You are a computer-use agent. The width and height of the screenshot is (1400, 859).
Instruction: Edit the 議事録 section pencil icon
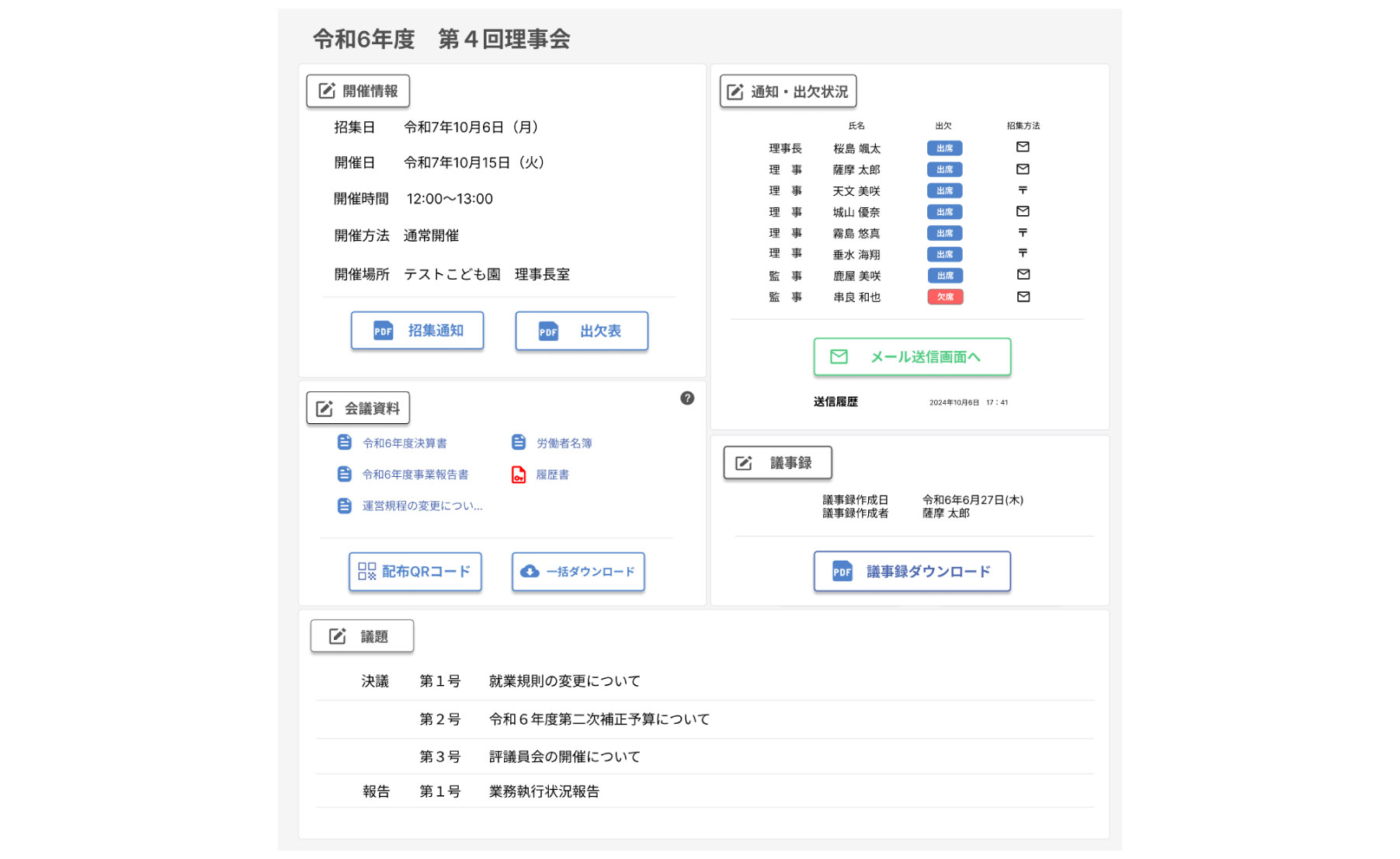(745, 461)
